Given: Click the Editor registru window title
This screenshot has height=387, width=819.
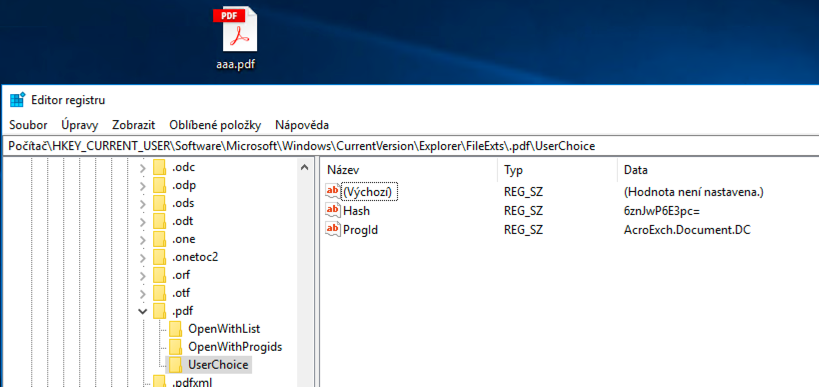Looking at the screenshot, I should coord(68,100).
